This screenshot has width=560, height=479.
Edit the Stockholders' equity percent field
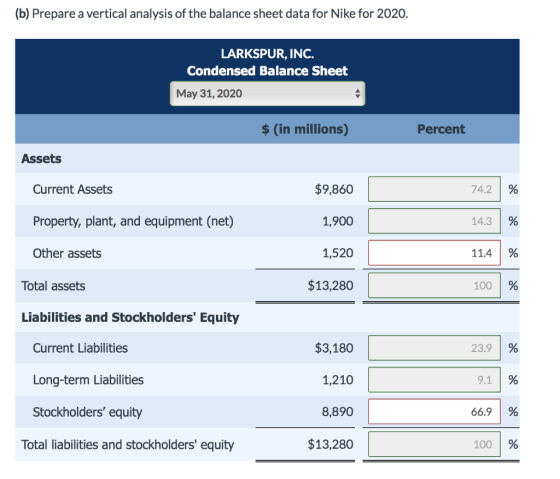click(434, 411)
